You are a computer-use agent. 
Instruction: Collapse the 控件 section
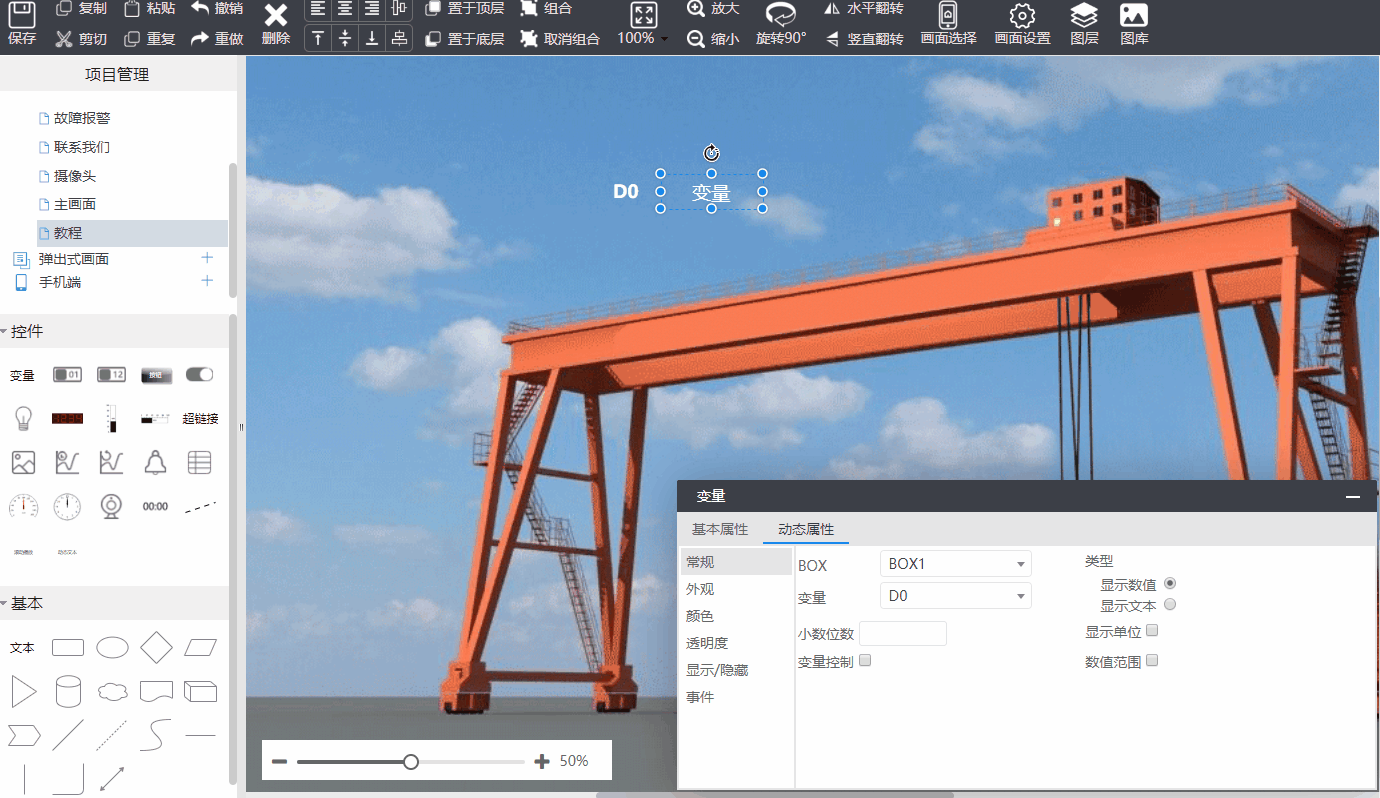point(4,331)
